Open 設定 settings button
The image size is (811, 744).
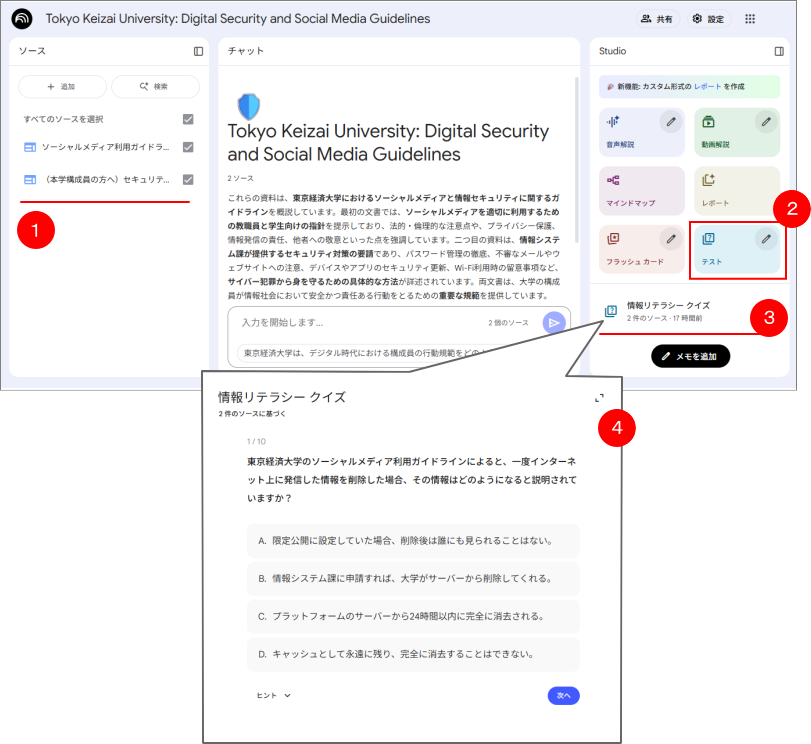pos(709,19)
